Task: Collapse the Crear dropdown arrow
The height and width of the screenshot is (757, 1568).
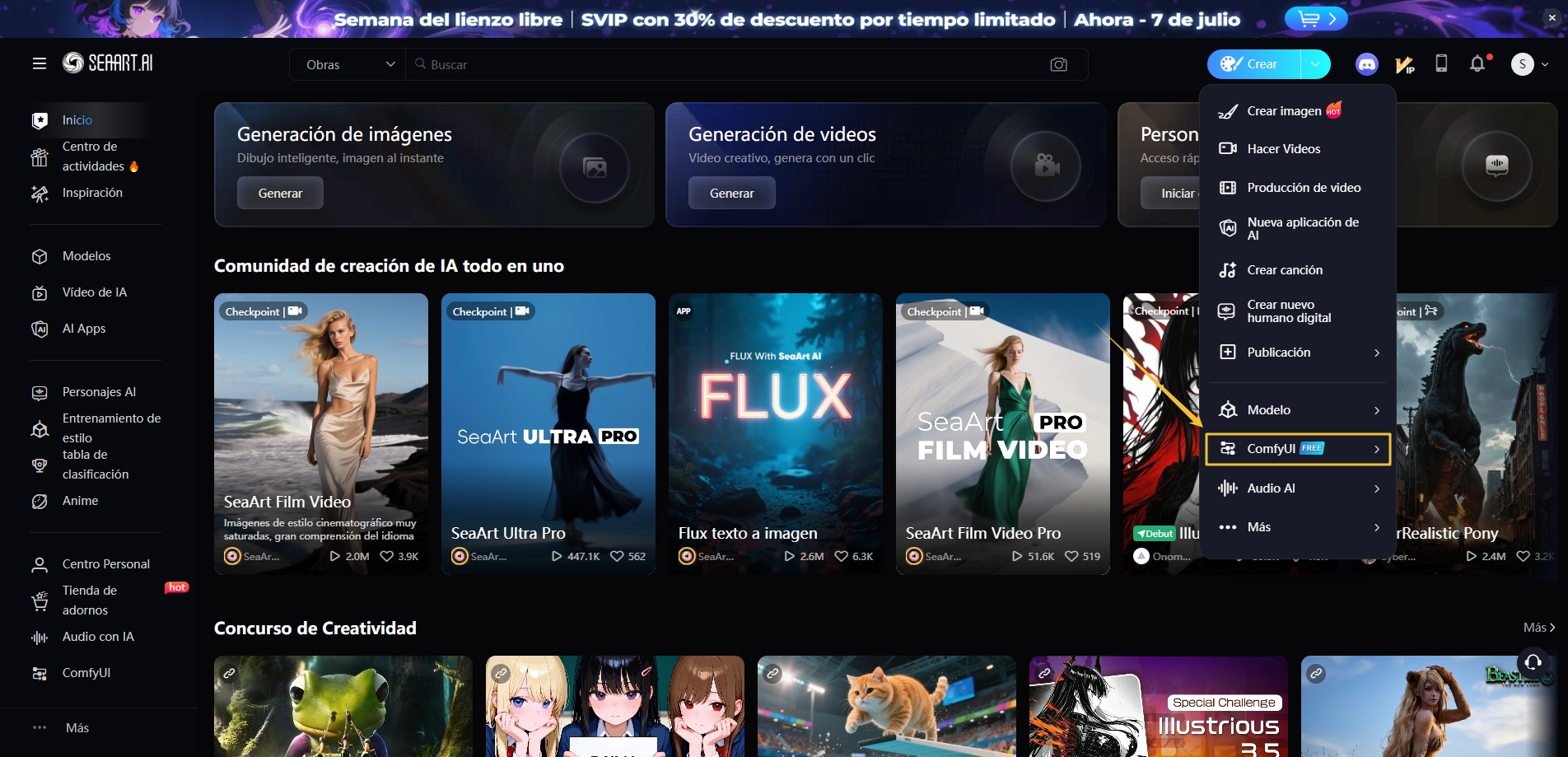Action: coord(1315,64)
